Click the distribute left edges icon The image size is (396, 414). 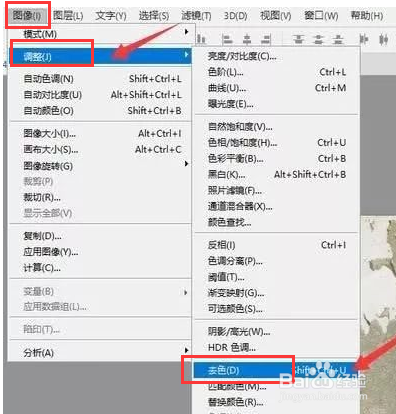[364, 39]
